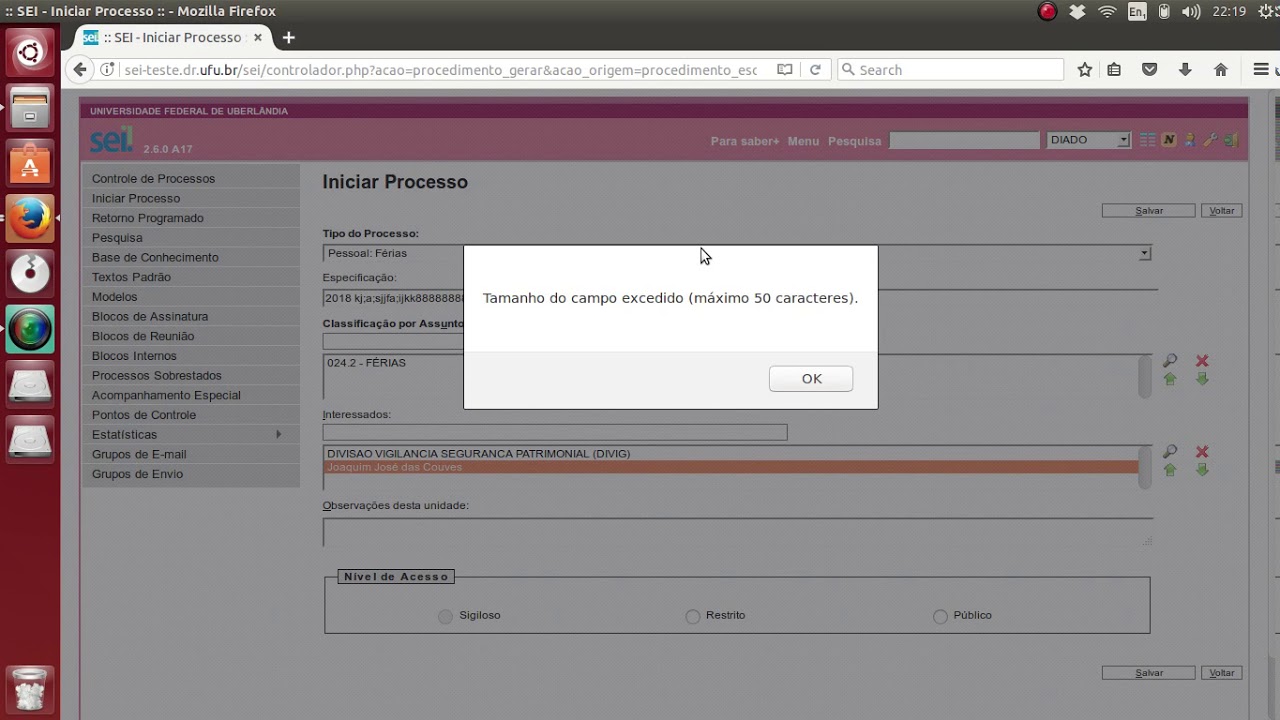
Task: Go back with the Firefox back arrow
Action: [81, 70]
